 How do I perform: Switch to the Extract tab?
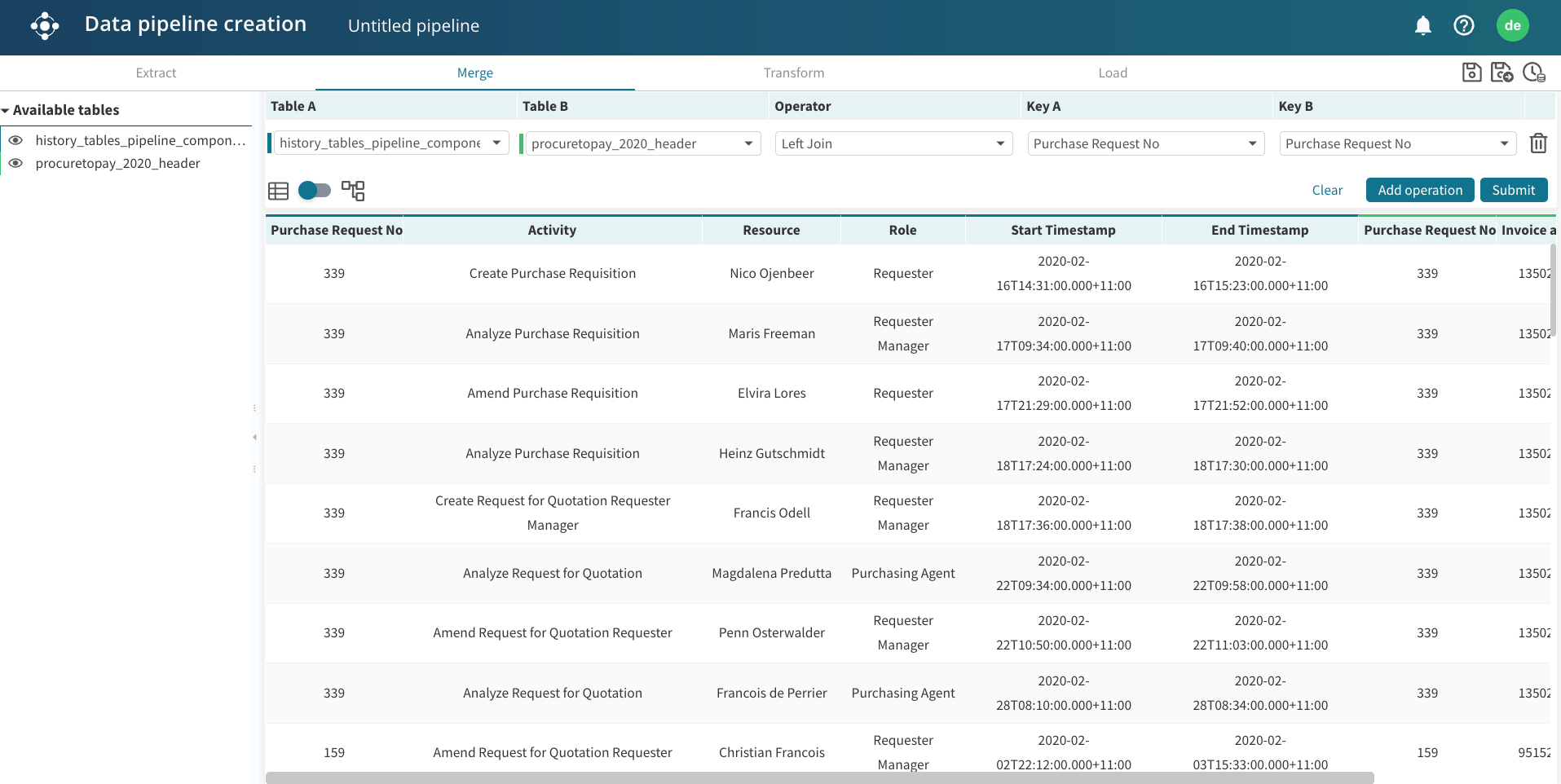click(156, 73)
